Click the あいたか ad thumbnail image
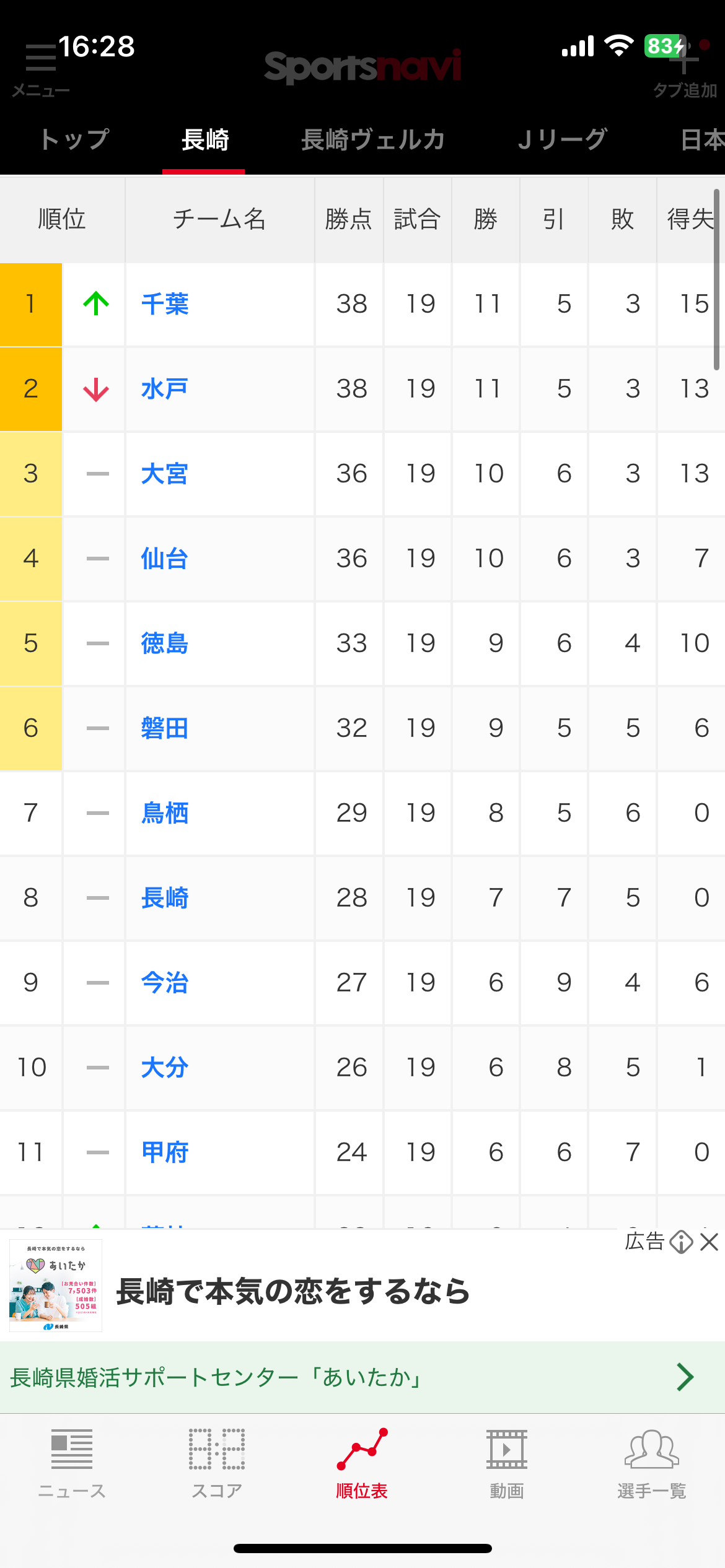This screenshot has width=725, height=1568. click(x=56, y=1286)
